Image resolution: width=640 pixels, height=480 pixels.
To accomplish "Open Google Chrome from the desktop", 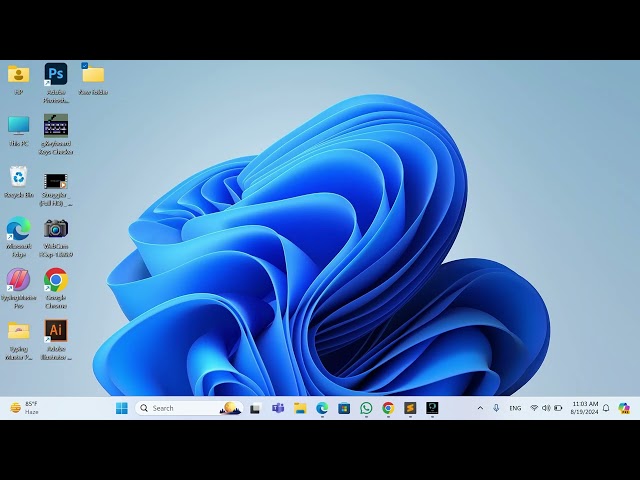I will [56, 280].
